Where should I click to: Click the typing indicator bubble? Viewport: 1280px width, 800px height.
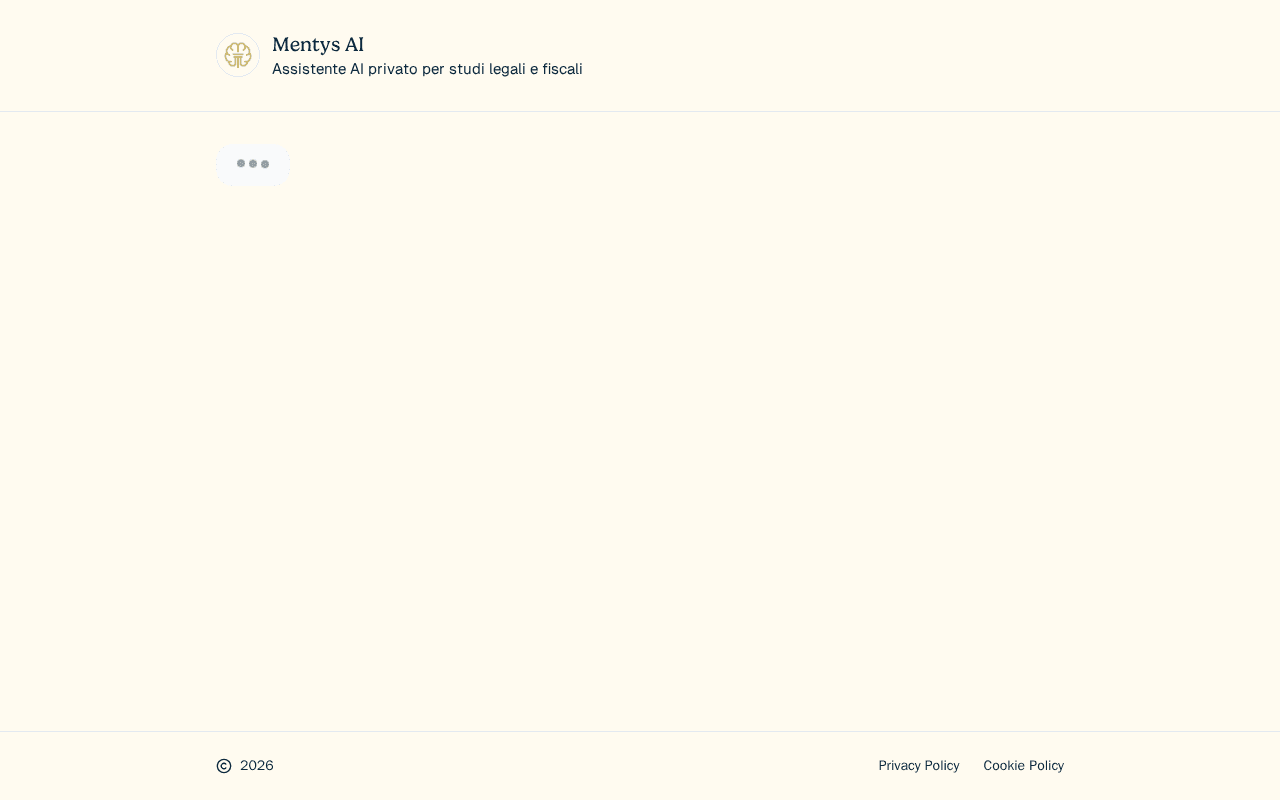click(x=253, y=164)
